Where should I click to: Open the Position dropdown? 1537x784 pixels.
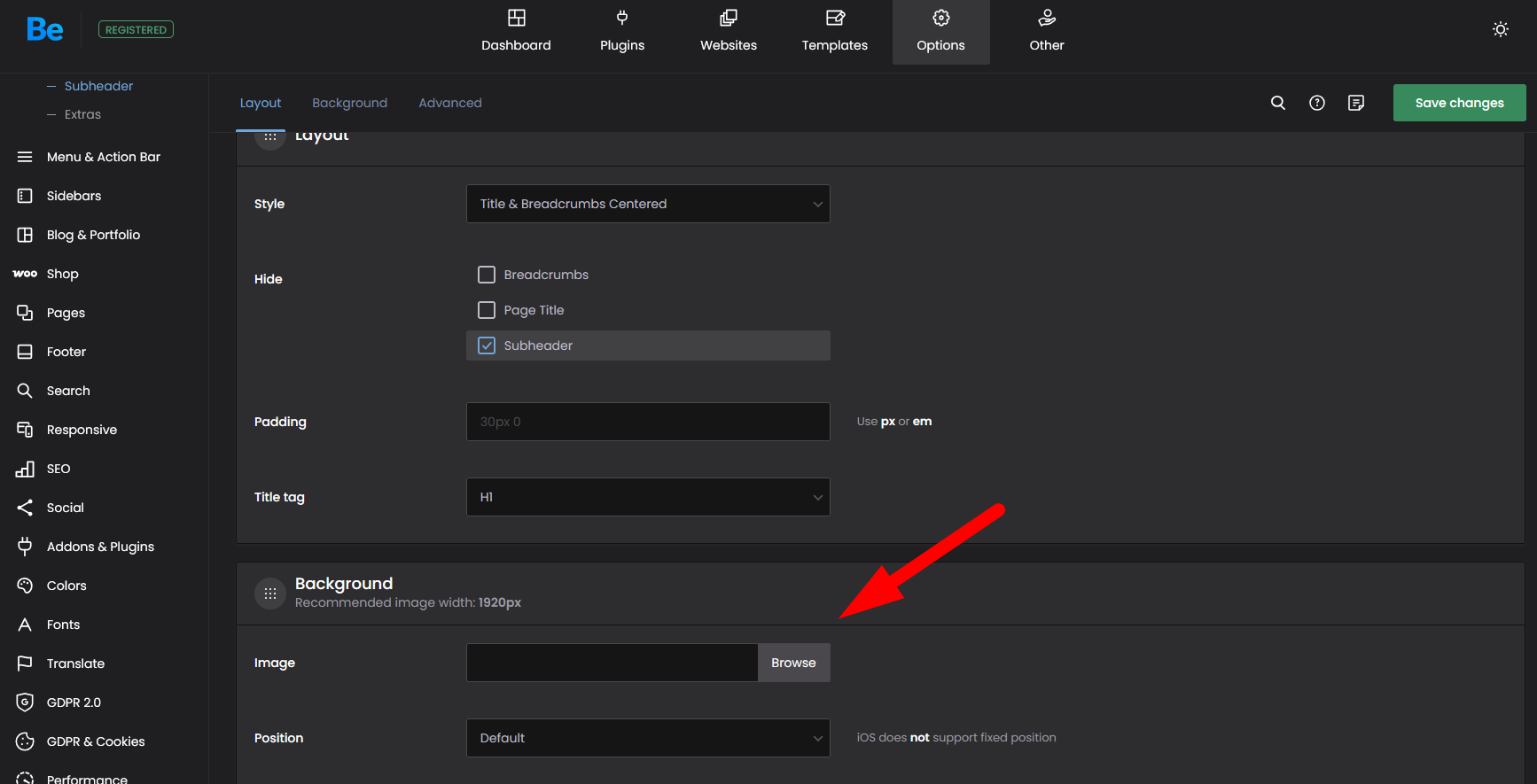point(648,738)
